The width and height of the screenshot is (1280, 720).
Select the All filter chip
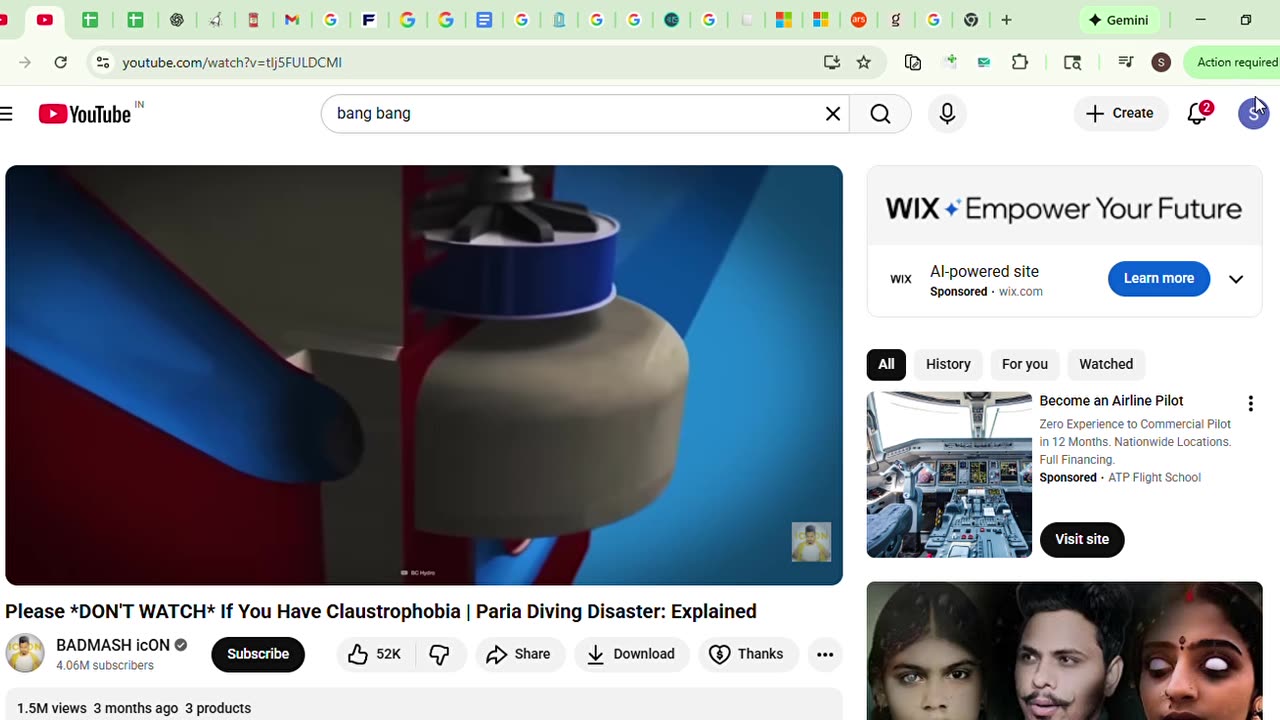pos(886,364)
